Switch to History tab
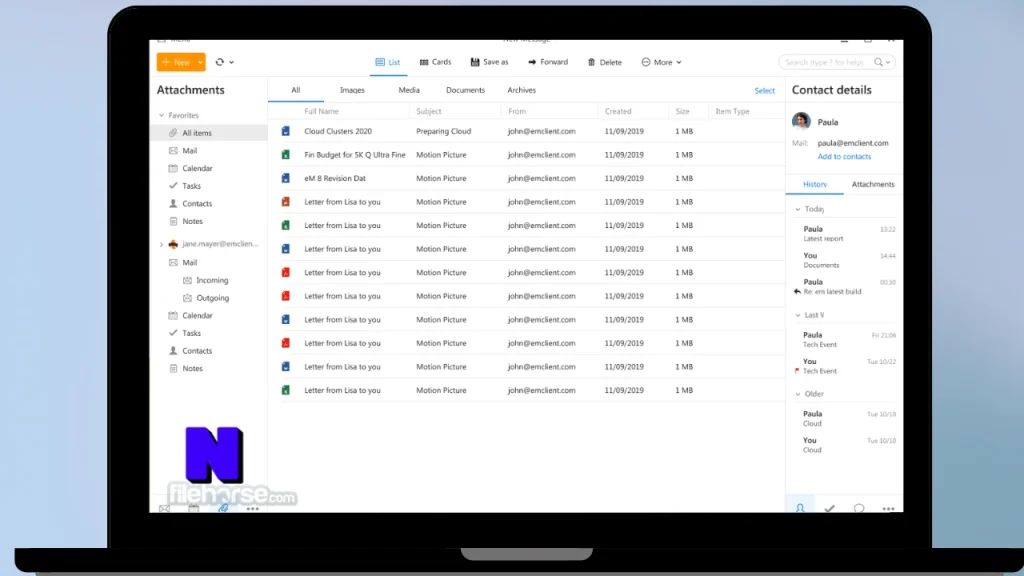Image resolution: width=1024 pixels, height=576 pixels. click(x=814, y=184)
